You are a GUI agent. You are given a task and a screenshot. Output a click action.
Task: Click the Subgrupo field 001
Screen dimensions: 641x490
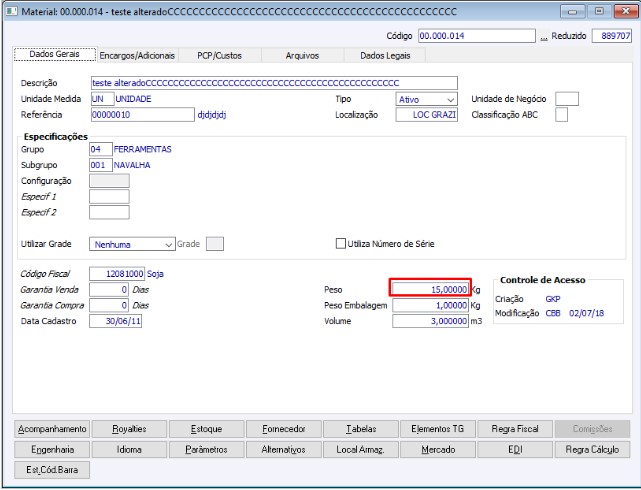pyautogui.click(x=101, y=165)
